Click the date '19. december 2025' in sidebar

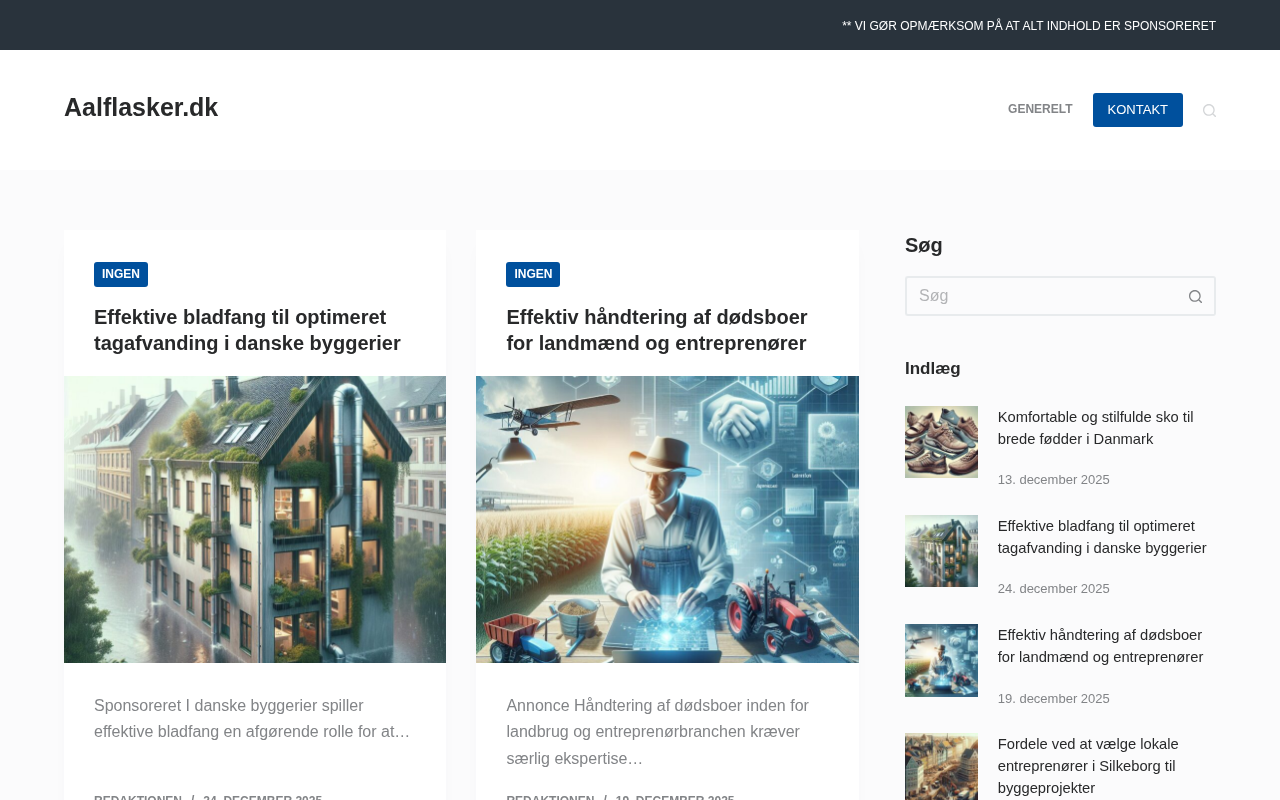(1054, 699)
